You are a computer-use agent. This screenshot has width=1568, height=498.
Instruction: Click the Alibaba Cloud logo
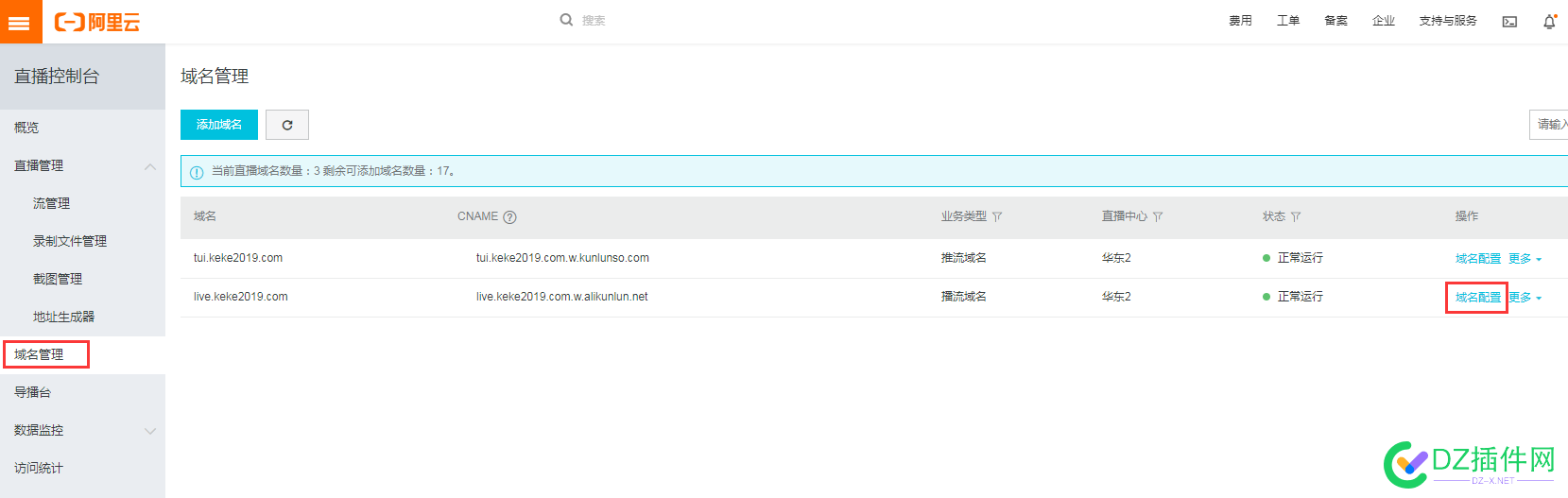pos(97,22)
